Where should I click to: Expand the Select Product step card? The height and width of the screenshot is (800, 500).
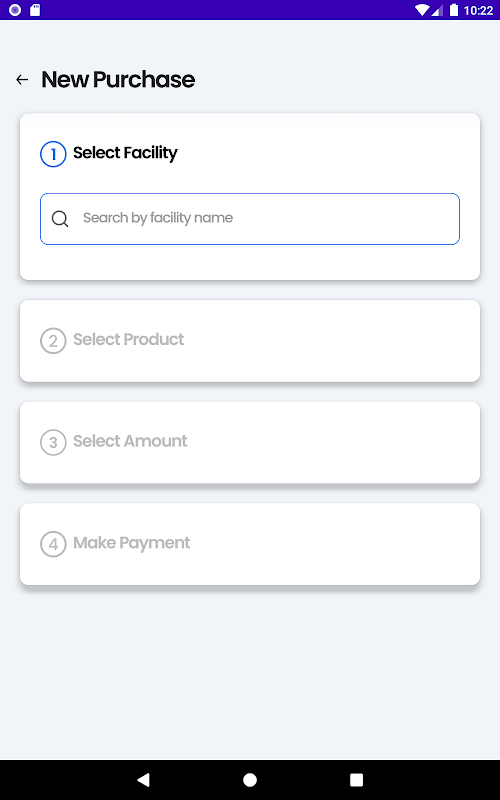tap(250, 341)
